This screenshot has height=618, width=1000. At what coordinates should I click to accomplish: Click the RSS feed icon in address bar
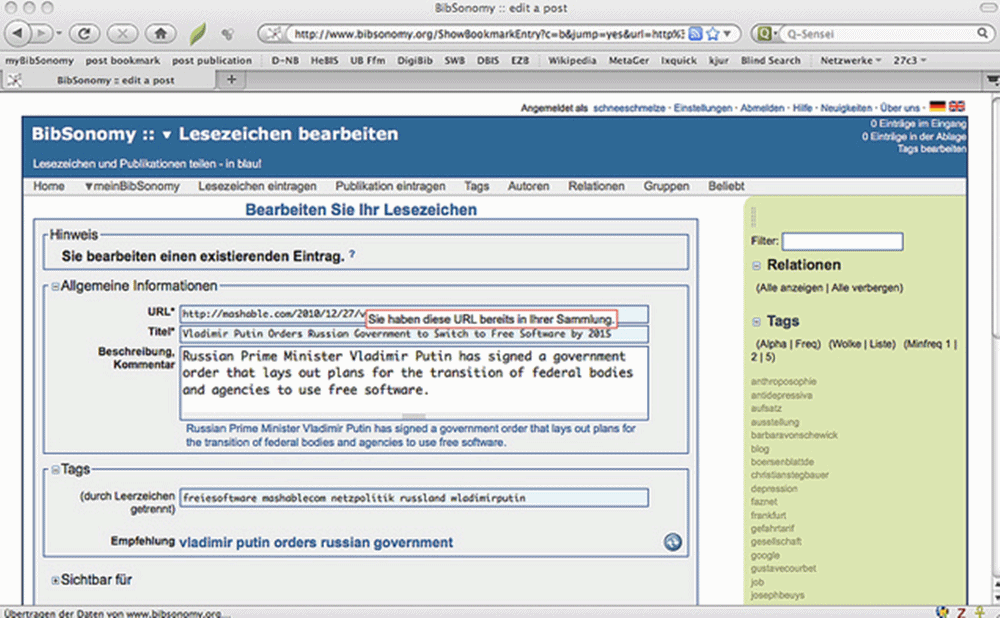click(x=695, y=33)
